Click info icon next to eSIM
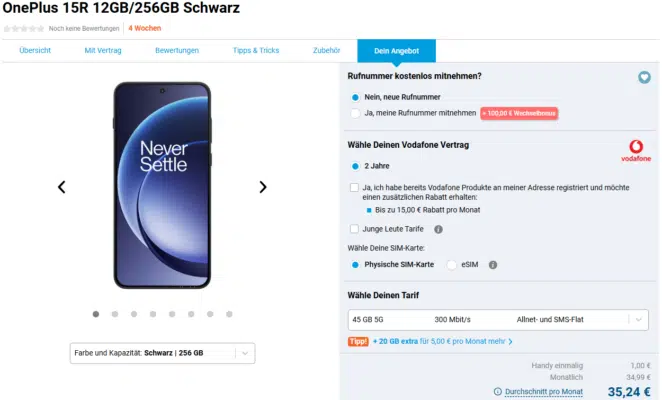Image resolution: width=662 pixels, height=400 pixels. [493, 265]
